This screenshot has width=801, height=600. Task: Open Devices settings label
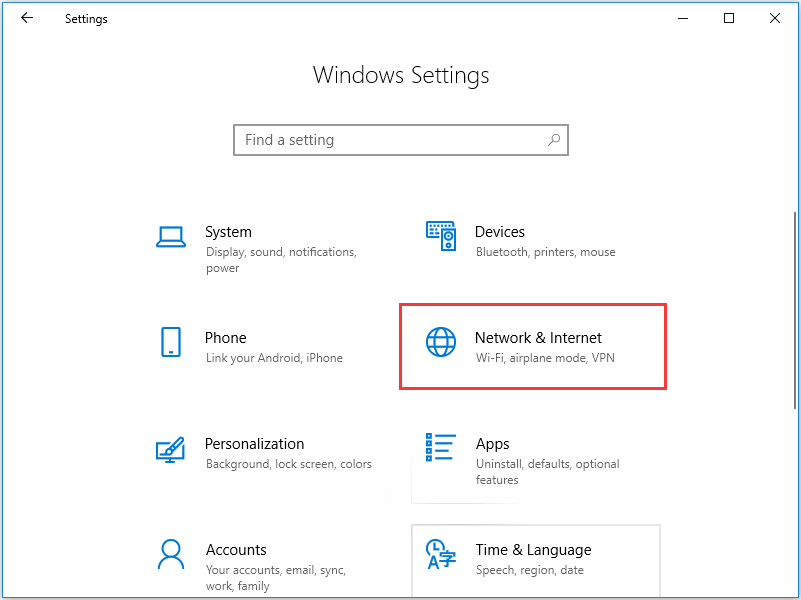click(500, 232)
